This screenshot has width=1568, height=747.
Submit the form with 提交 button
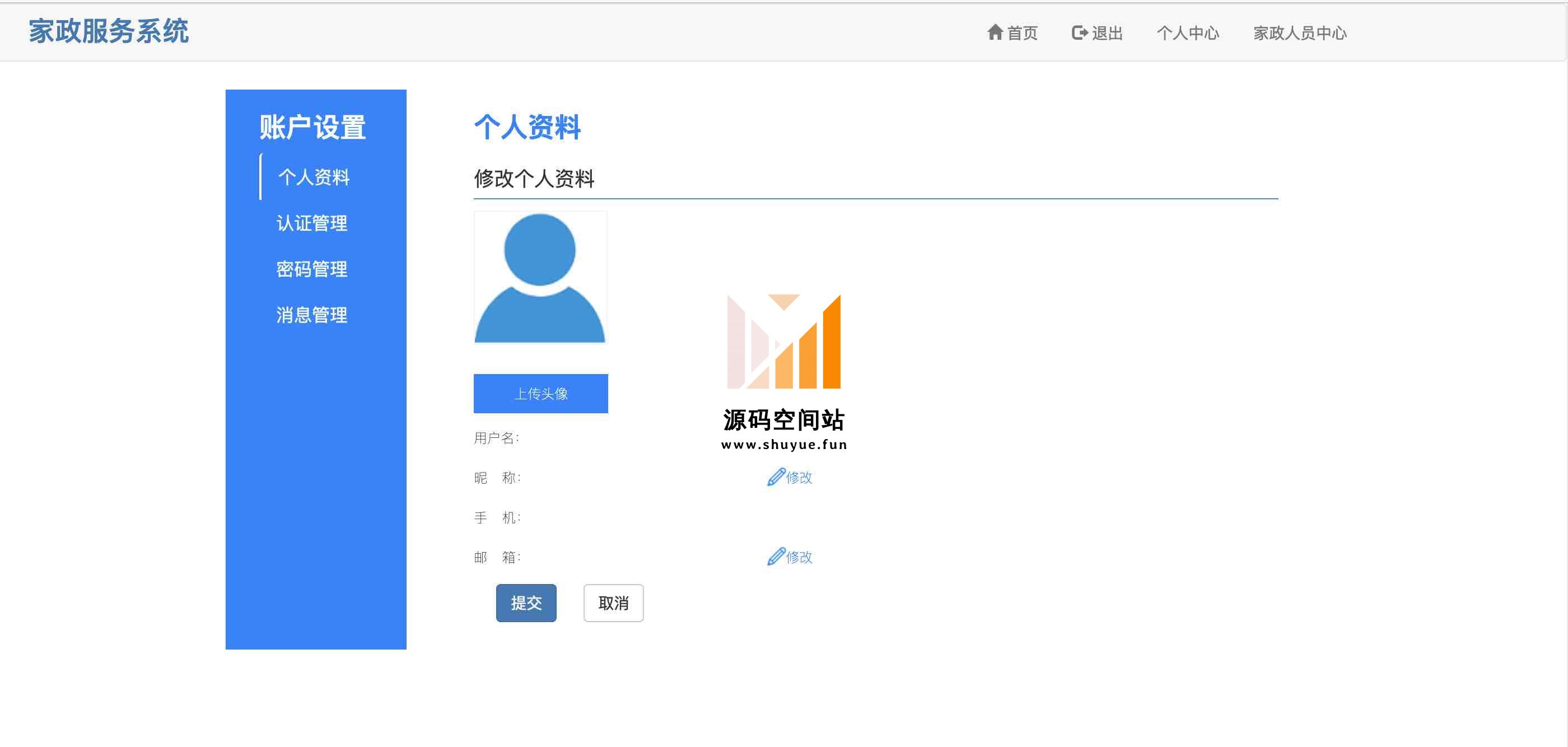526,603
